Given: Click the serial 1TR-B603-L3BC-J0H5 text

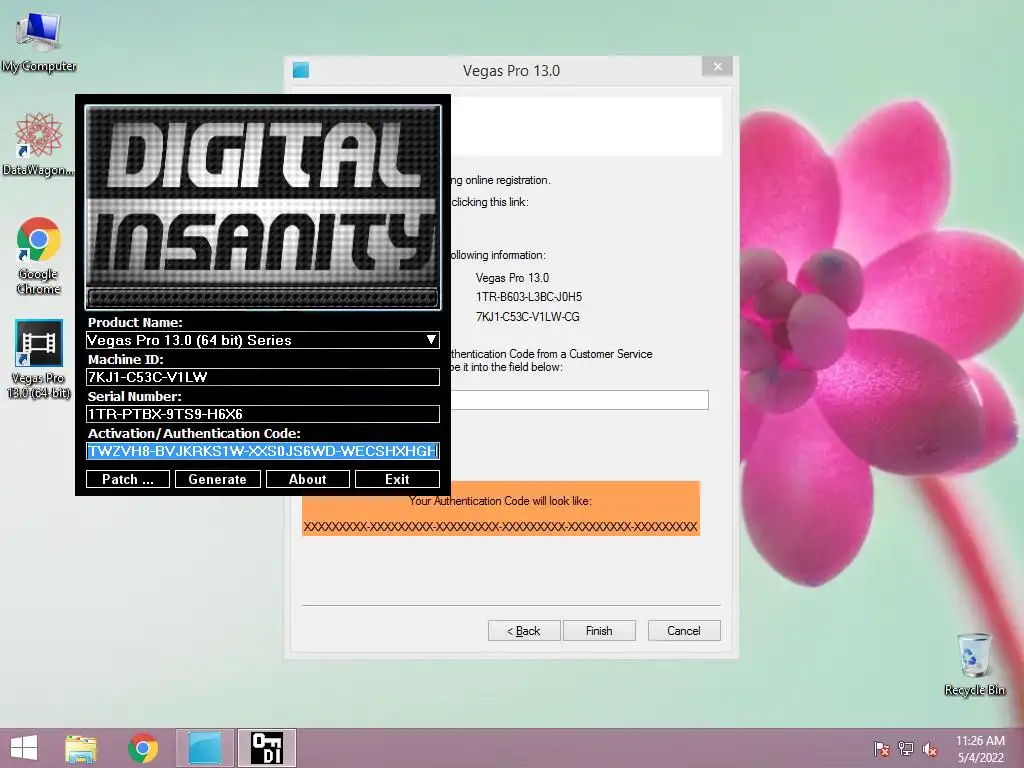Looking at the screenshot, I should click(x=529, y=297).
